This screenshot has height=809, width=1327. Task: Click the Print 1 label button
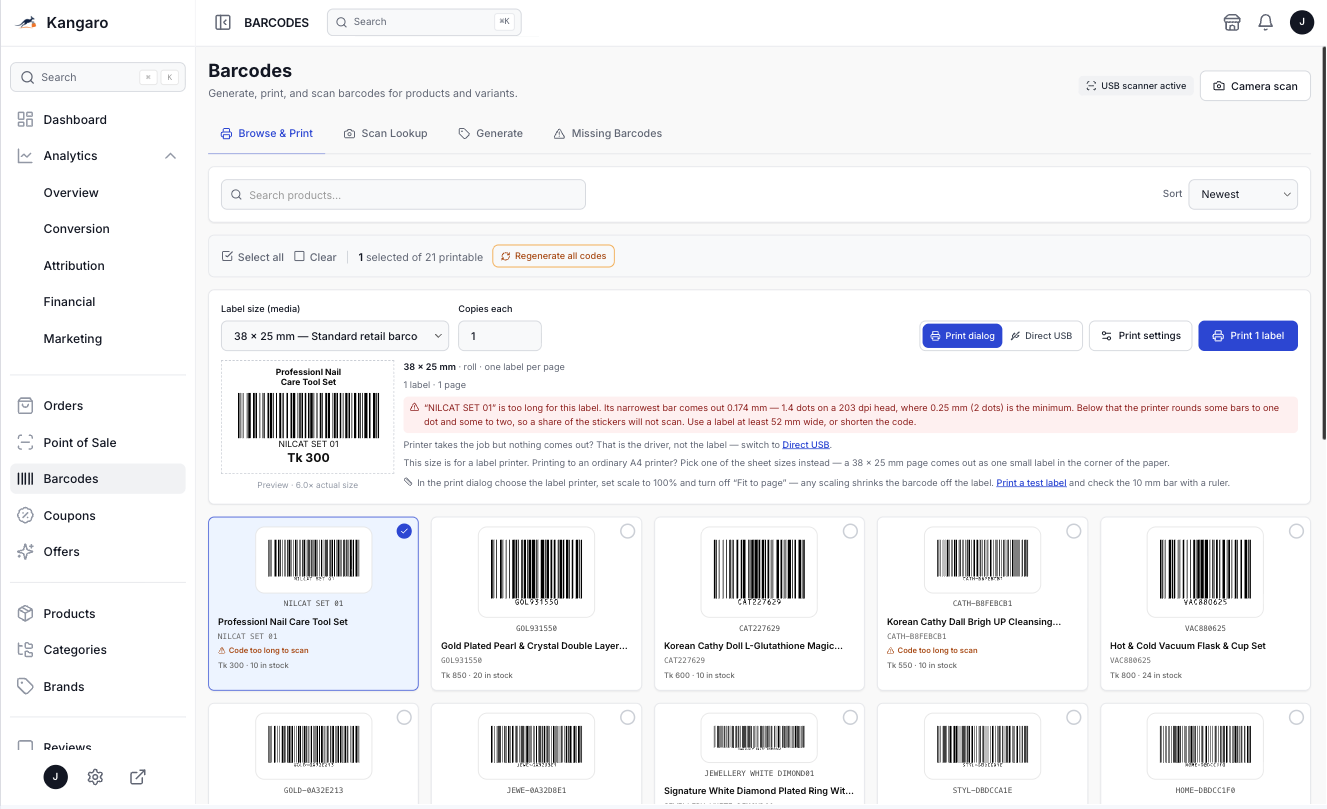tap(1248, 336)
